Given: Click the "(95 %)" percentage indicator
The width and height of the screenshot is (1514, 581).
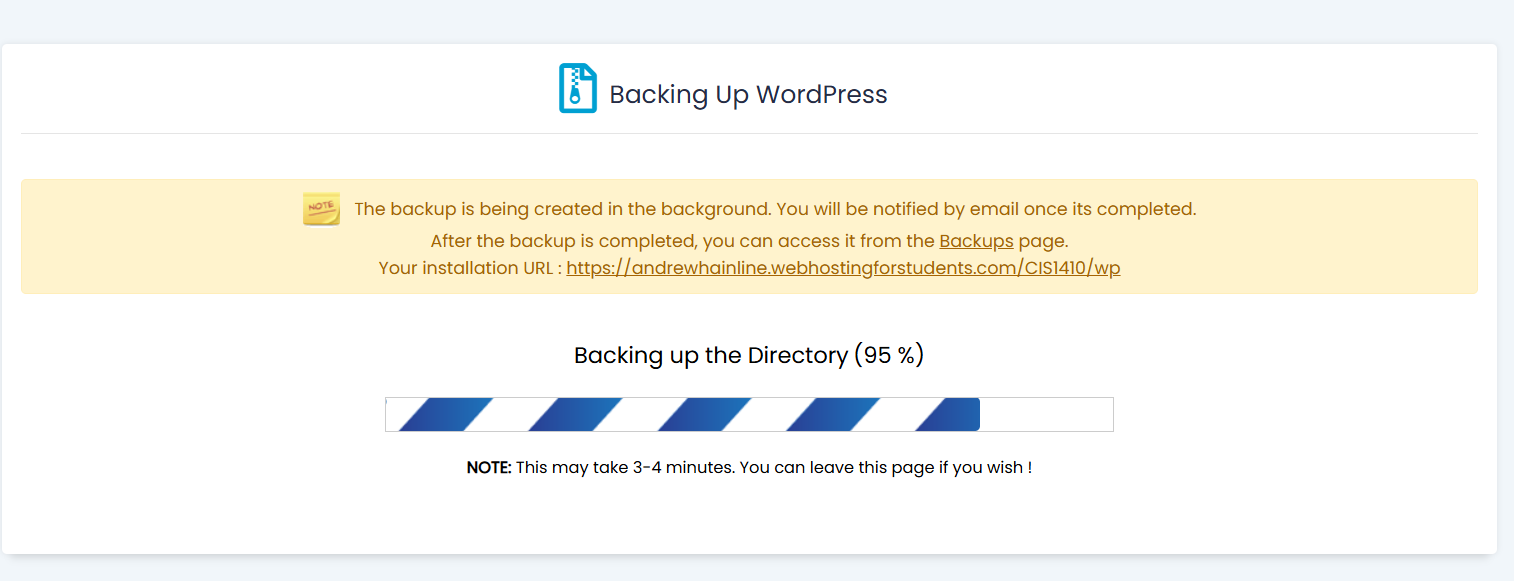Looking at the screenshot, I should coord(889,355).
